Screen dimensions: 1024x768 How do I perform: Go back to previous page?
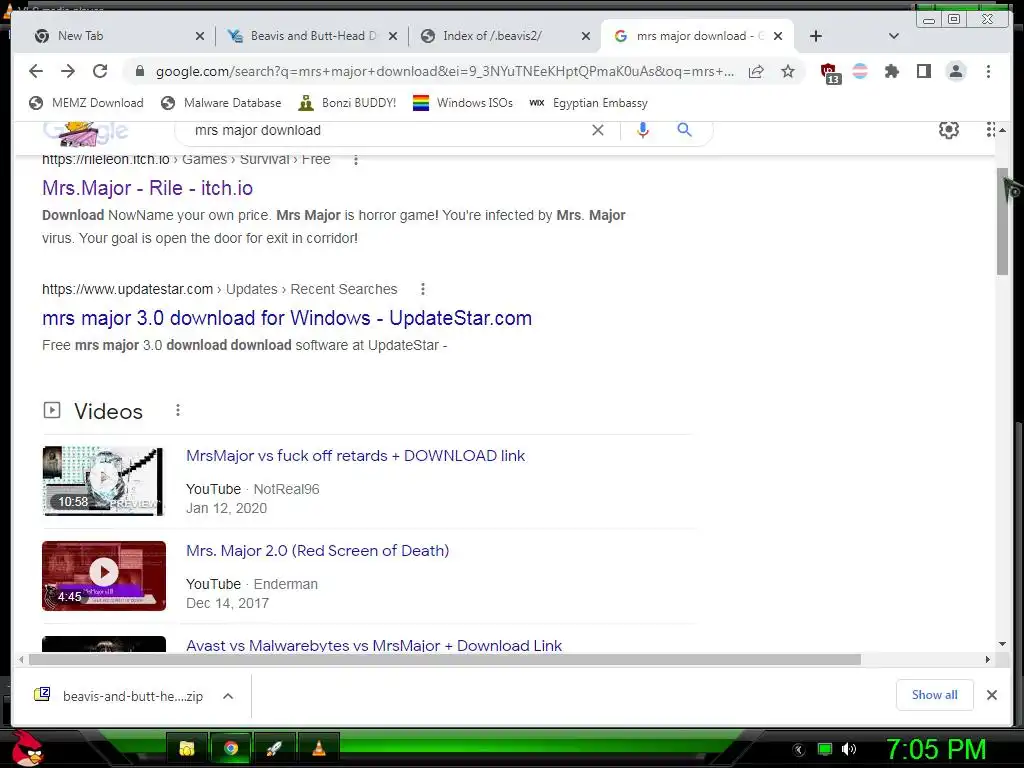(x=36, y=71)
